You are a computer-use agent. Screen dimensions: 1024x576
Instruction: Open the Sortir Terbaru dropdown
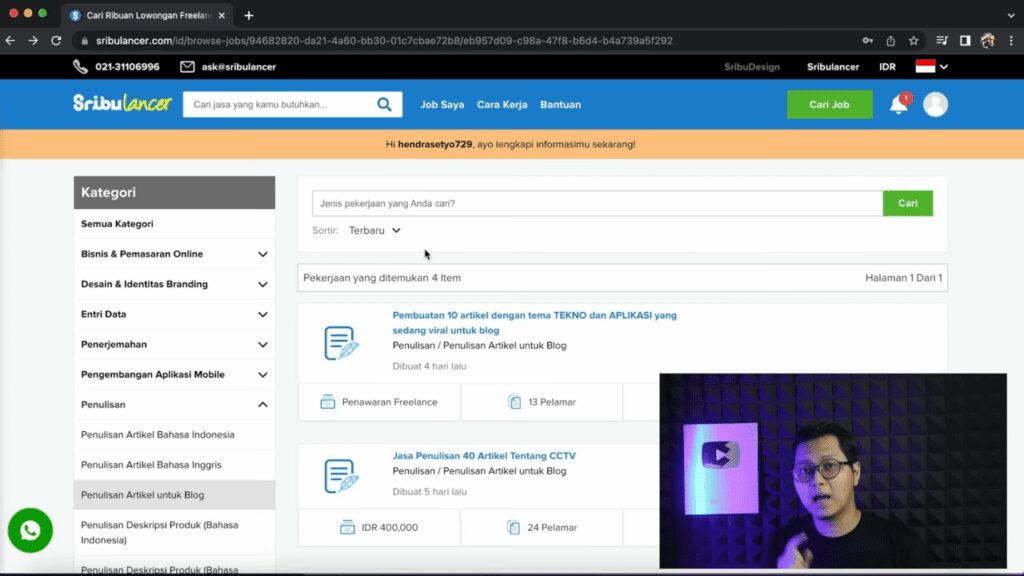click(374, 231)
